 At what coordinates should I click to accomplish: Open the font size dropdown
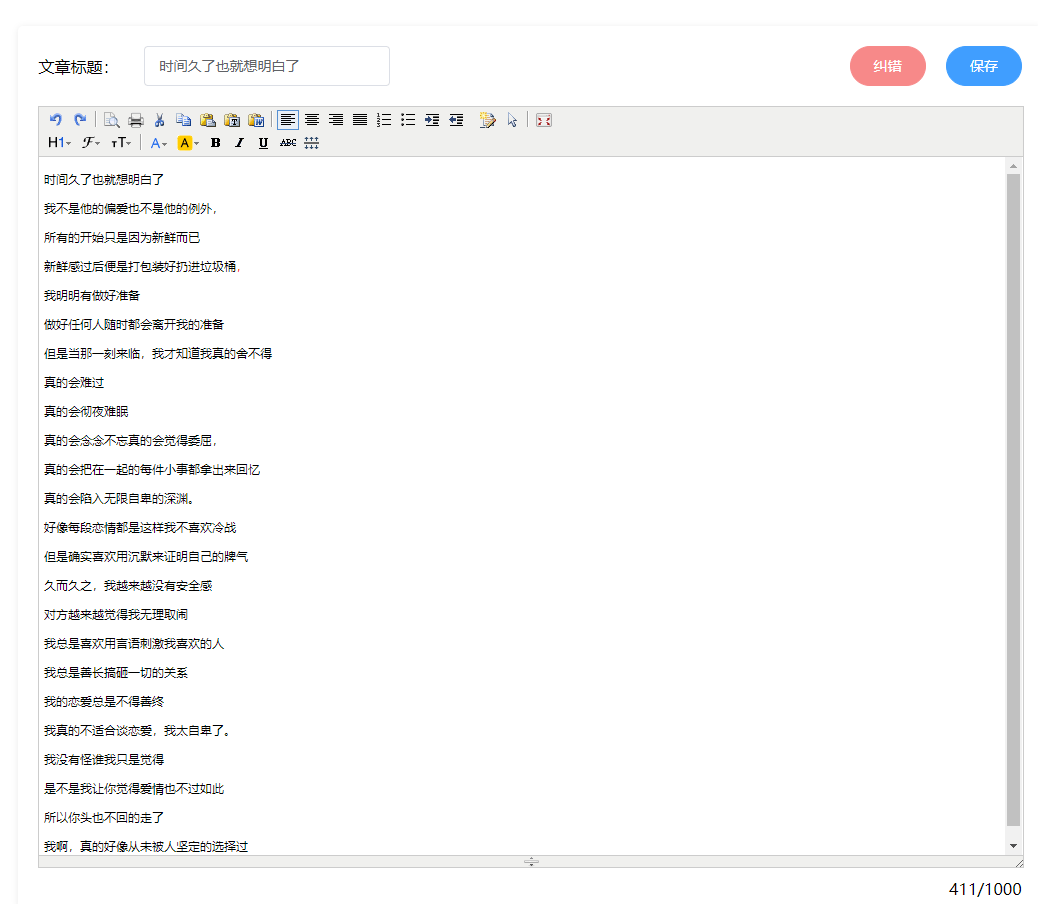[122, 143]
